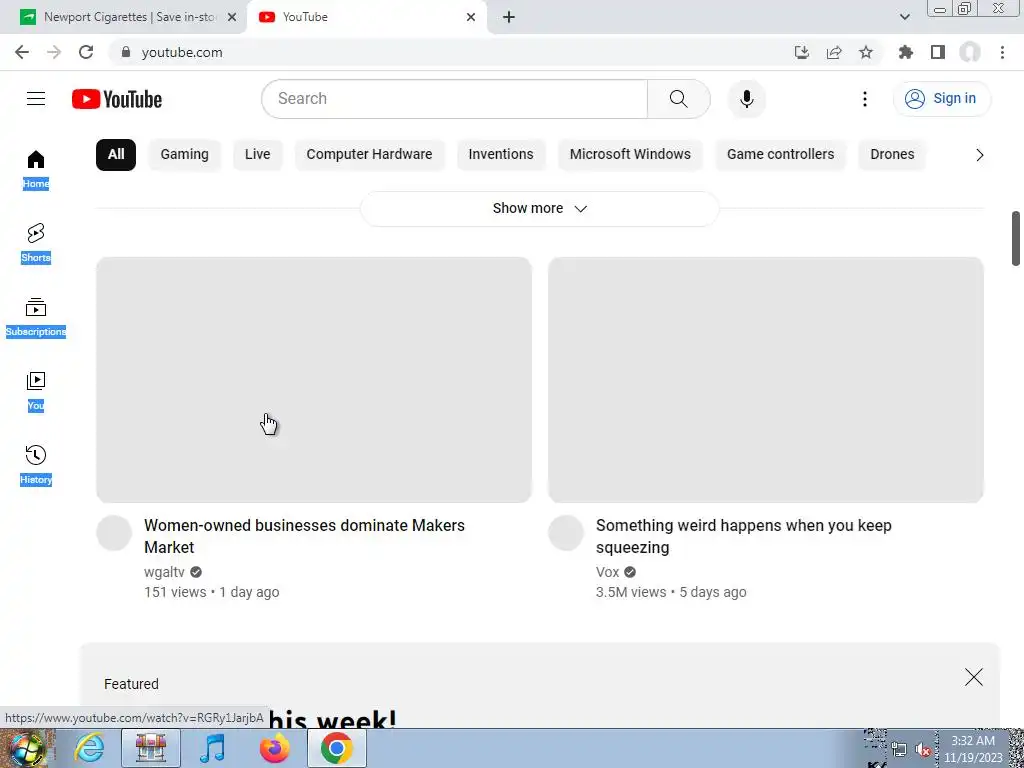Open History in sidebar
Viewport: 1024px width, 768px height.
tap(36, 466)
